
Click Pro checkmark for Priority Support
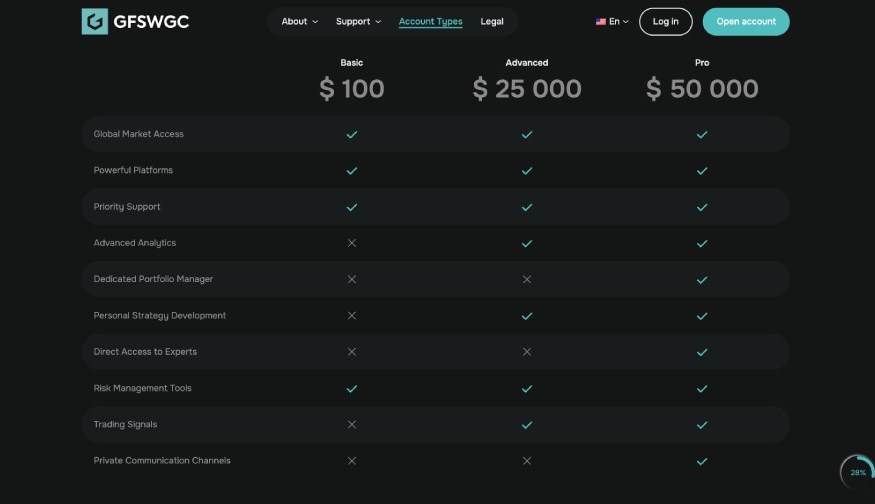pos(702,207)
